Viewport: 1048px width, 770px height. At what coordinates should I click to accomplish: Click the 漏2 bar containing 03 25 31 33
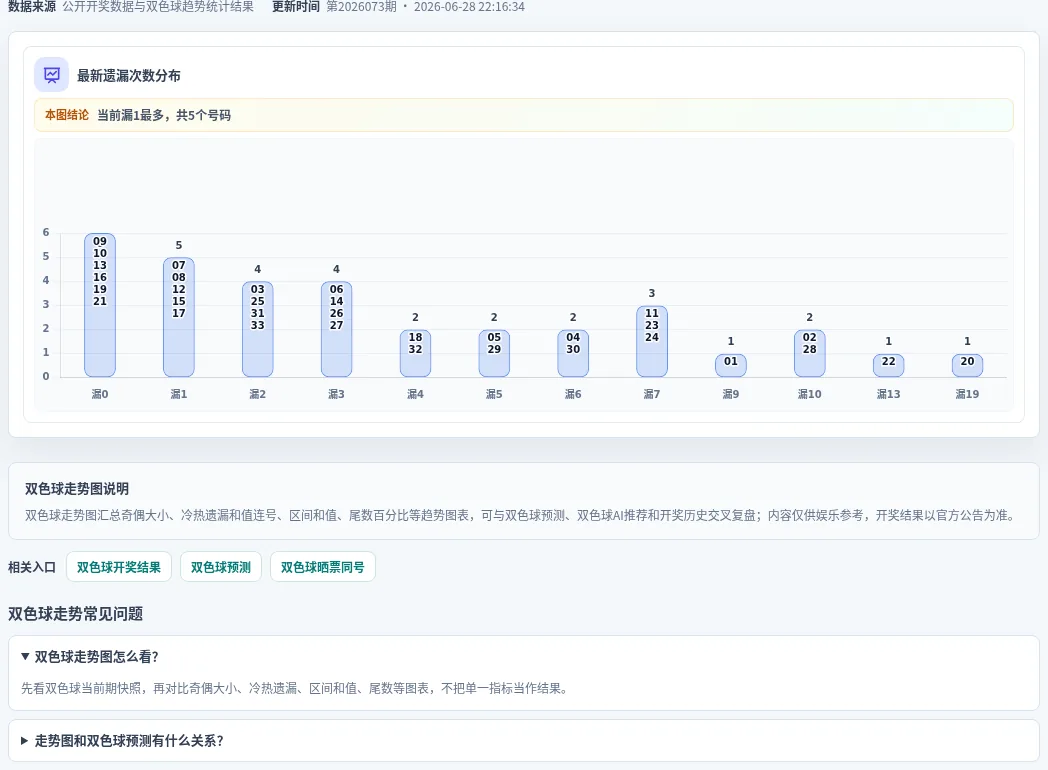coord(257,329)
